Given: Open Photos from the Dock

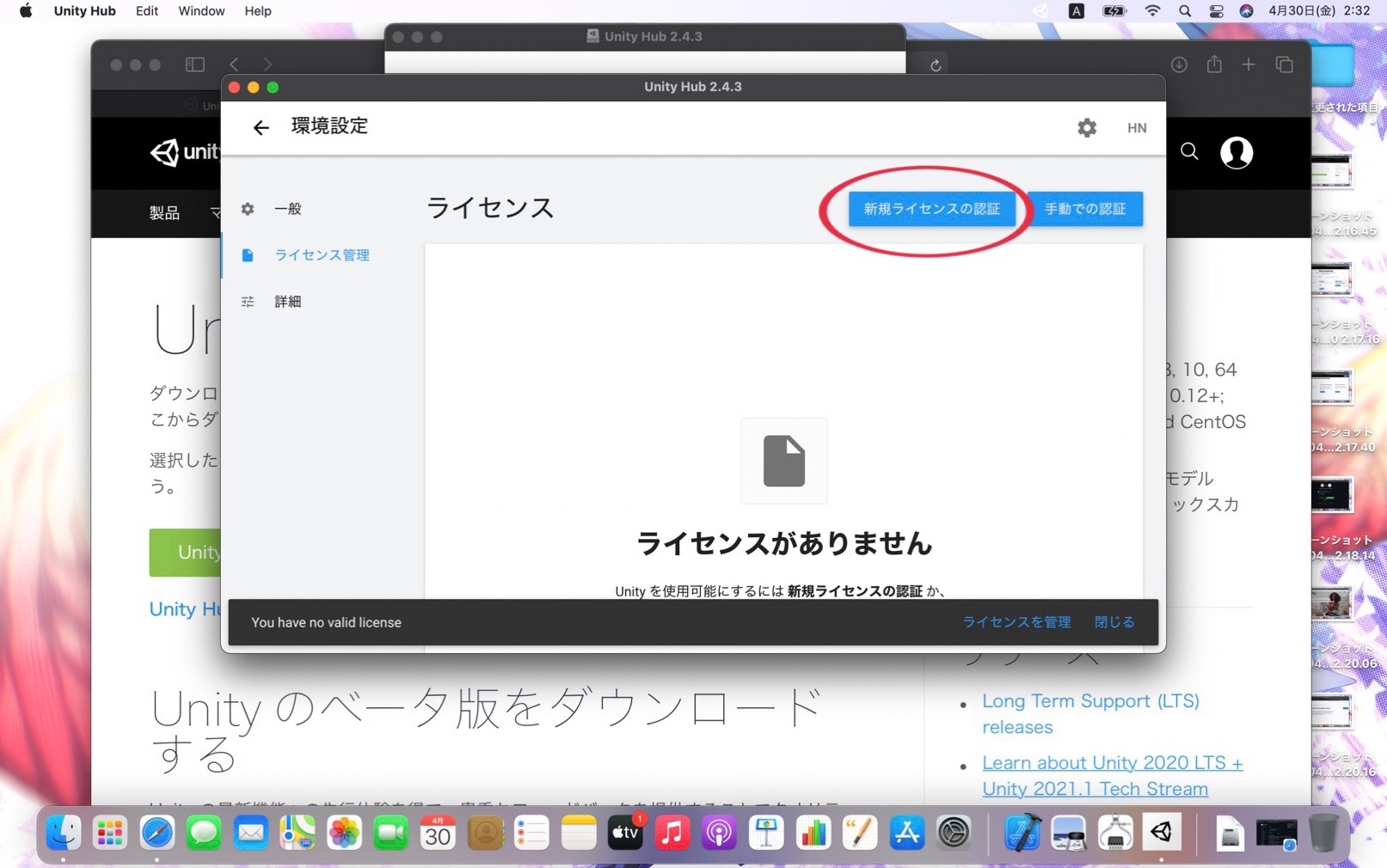Looking at the screenshot, I should click(x=344, y=833).
